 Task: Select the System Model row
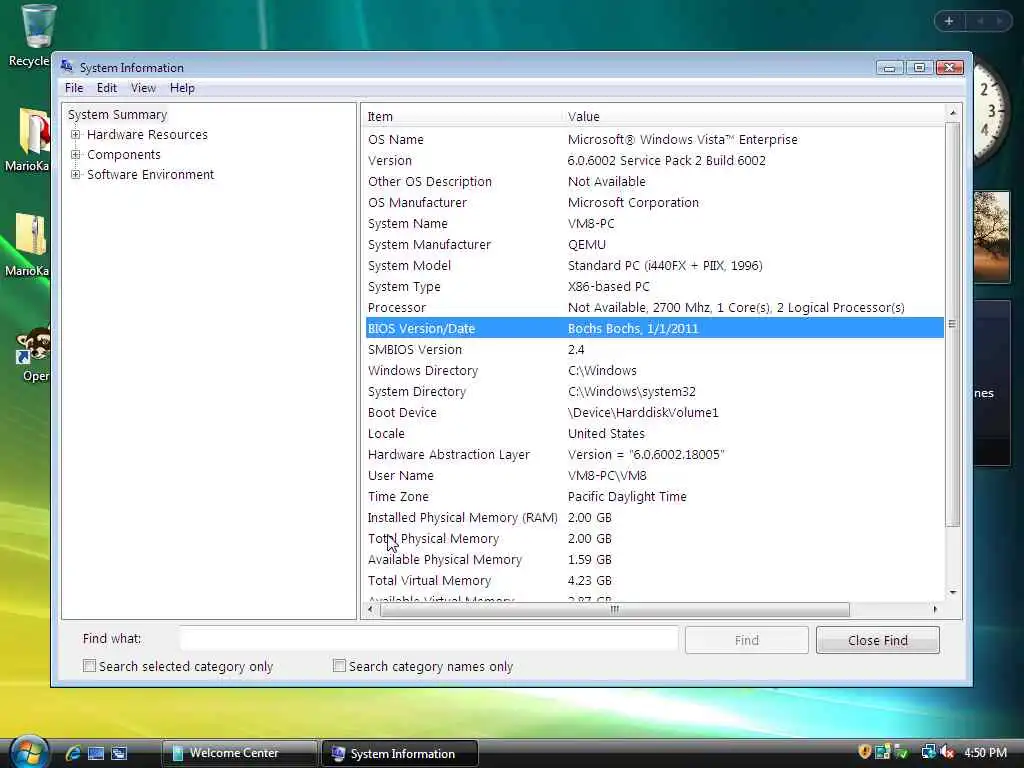click(654, 265)
